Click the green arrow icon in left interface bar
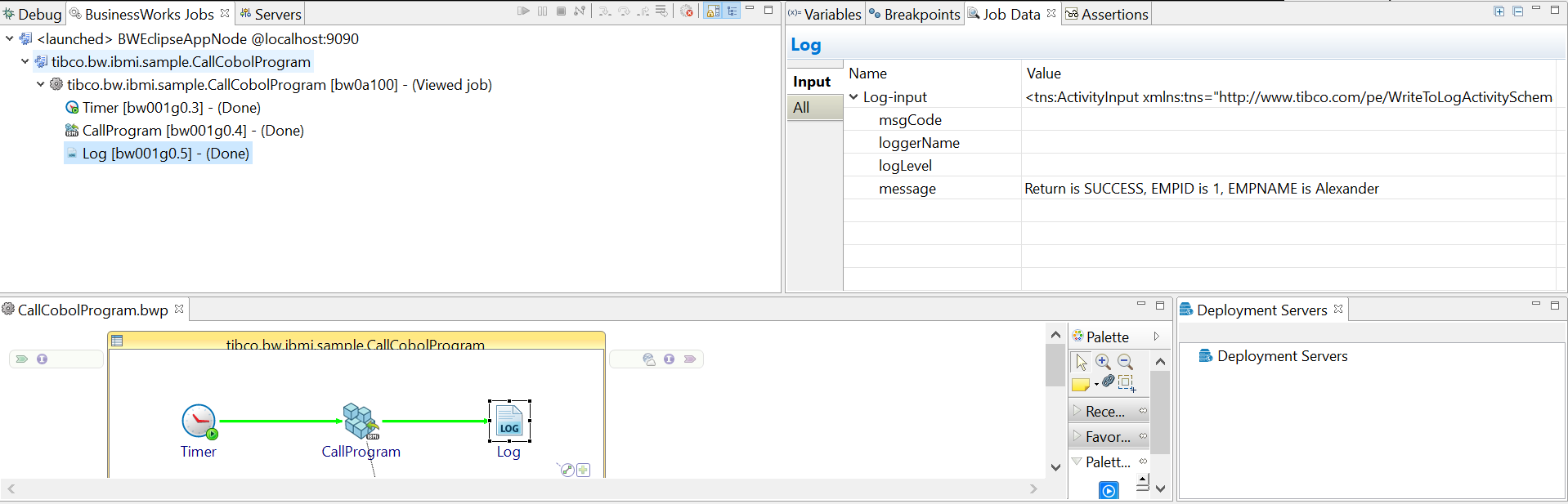The height and width of the screenshot is (504, 1568). 22,359
